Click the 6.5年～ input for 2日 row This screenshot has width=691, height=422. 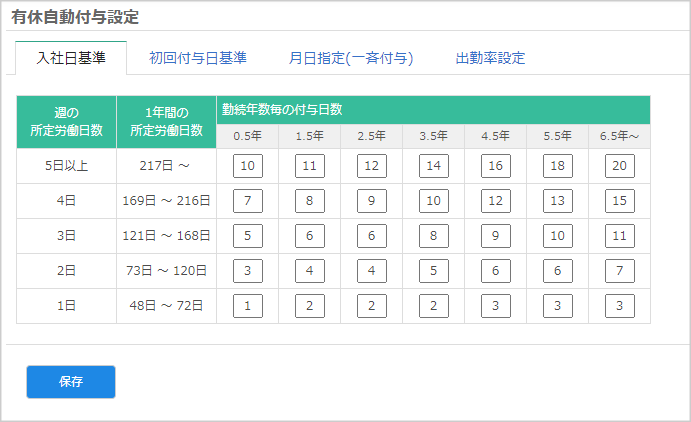point(619,271)
